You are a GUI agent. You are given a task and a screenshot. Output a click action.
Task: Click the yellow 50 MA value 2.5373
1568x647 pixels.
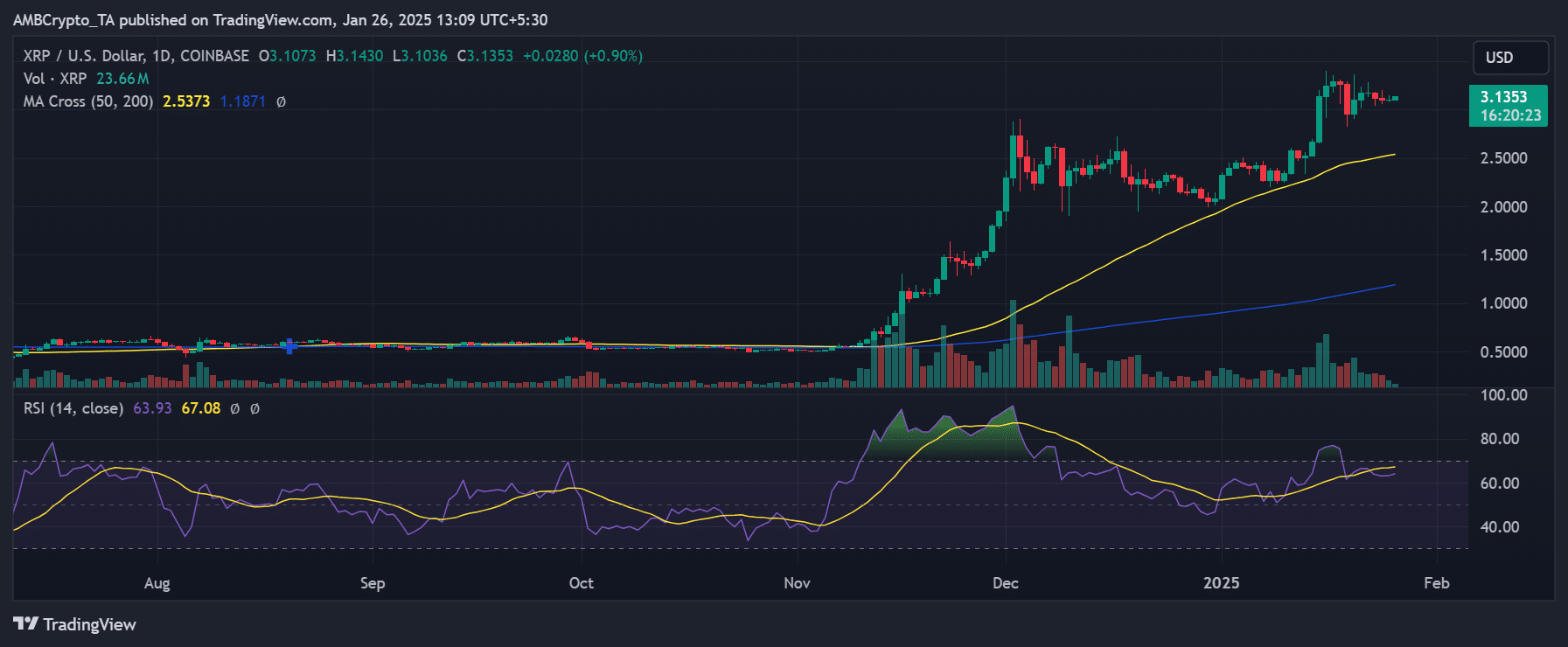[186, 101]
